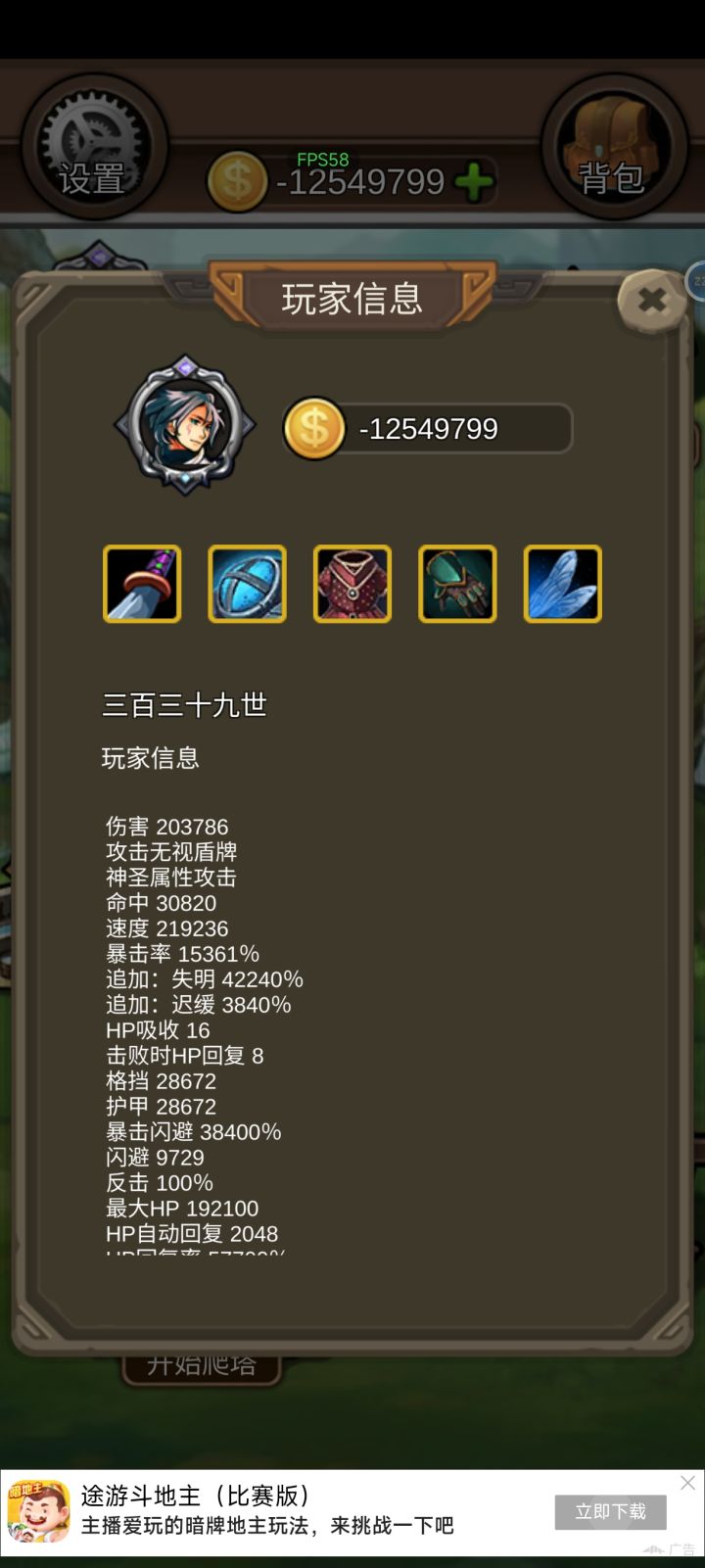Select the blue round shield slot
This screenshot has height=1568, width=705.
click(x=247, y=584)
